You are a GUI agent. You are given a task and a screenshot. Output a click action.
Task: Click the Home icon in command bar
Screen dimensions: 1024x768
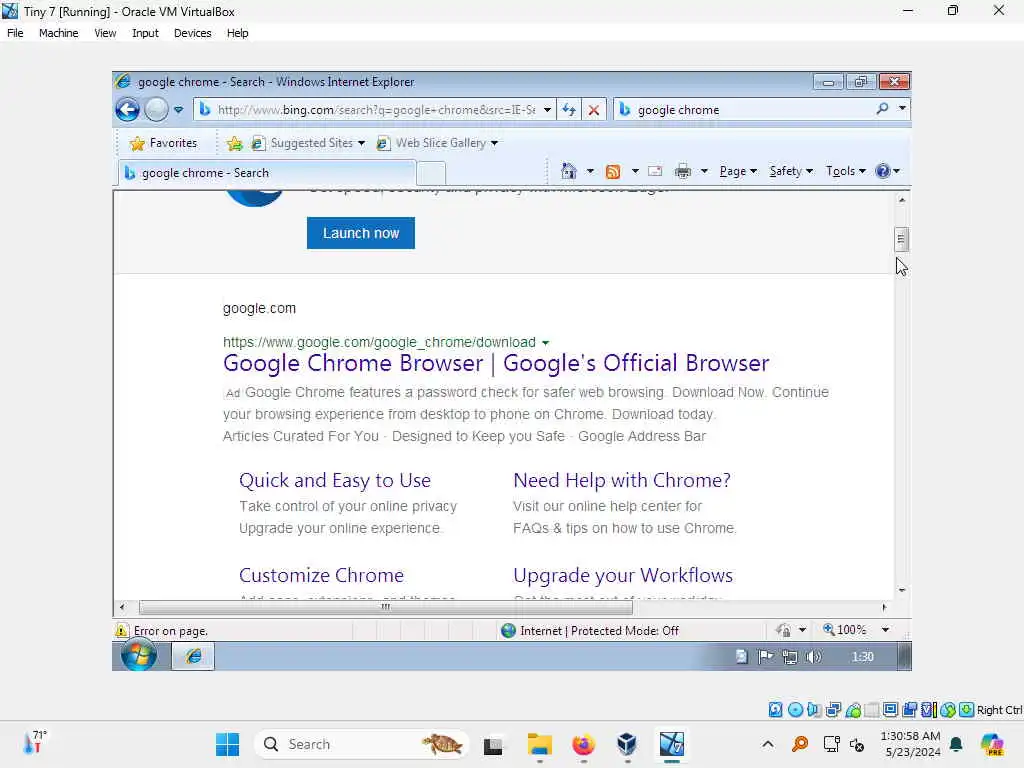coord(569,171)
